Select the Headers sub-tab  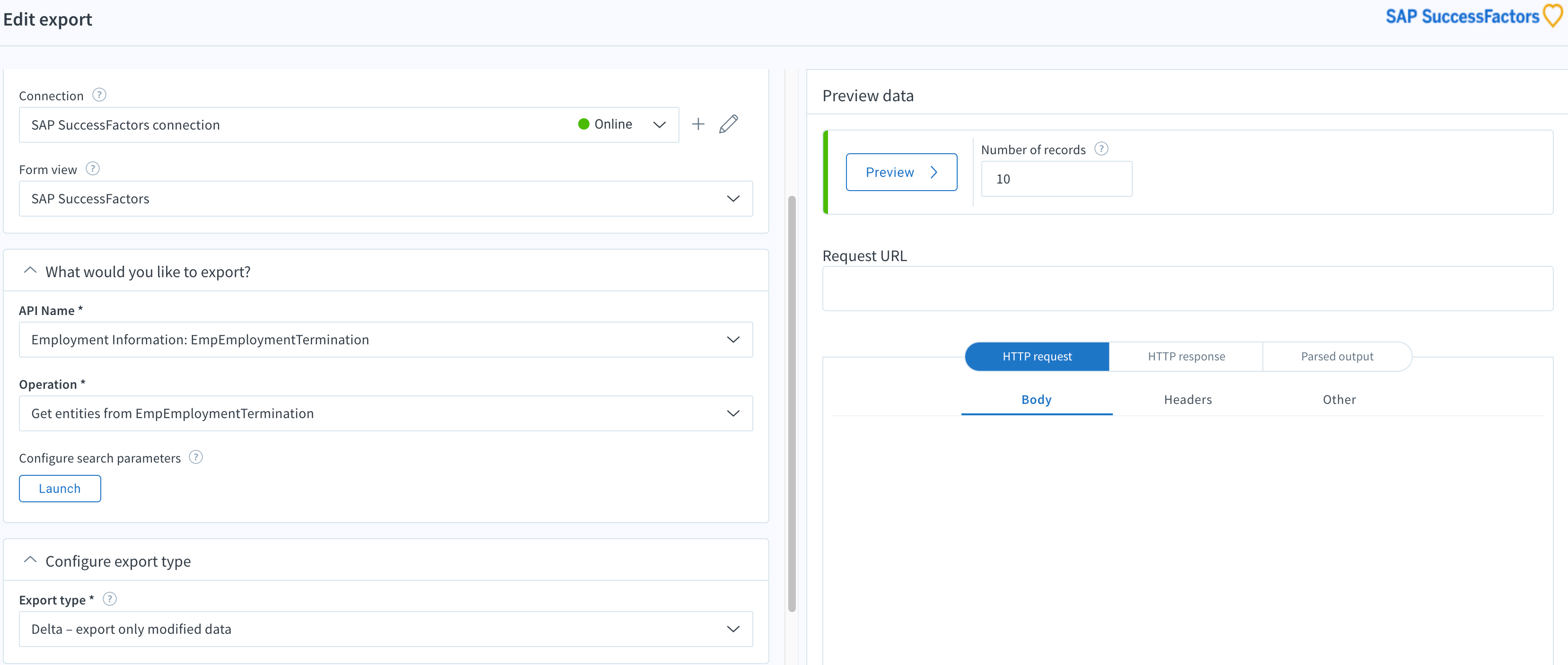1188,400
